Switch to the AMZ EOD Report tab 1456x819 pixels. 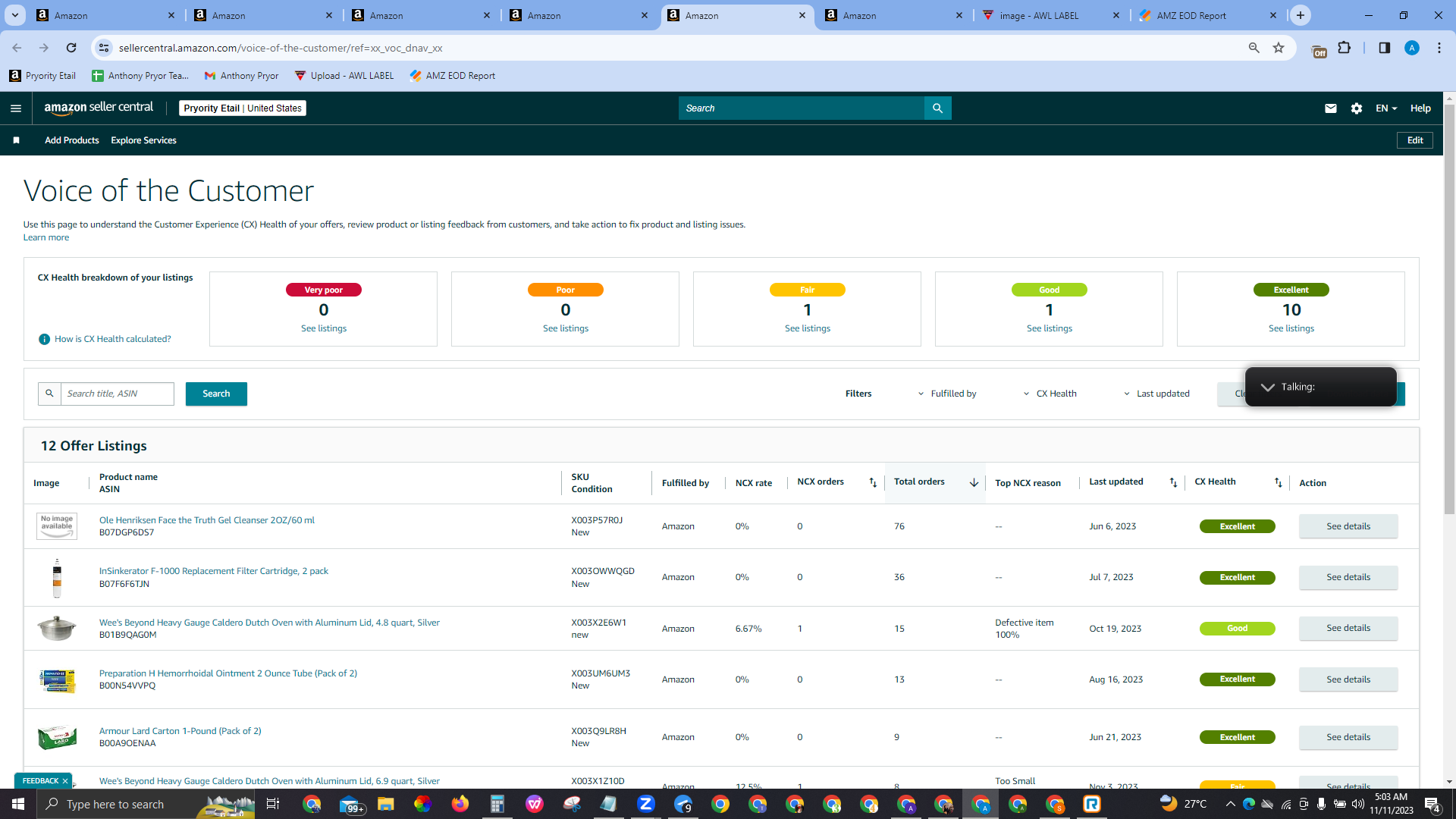[x=1207, y=15]
